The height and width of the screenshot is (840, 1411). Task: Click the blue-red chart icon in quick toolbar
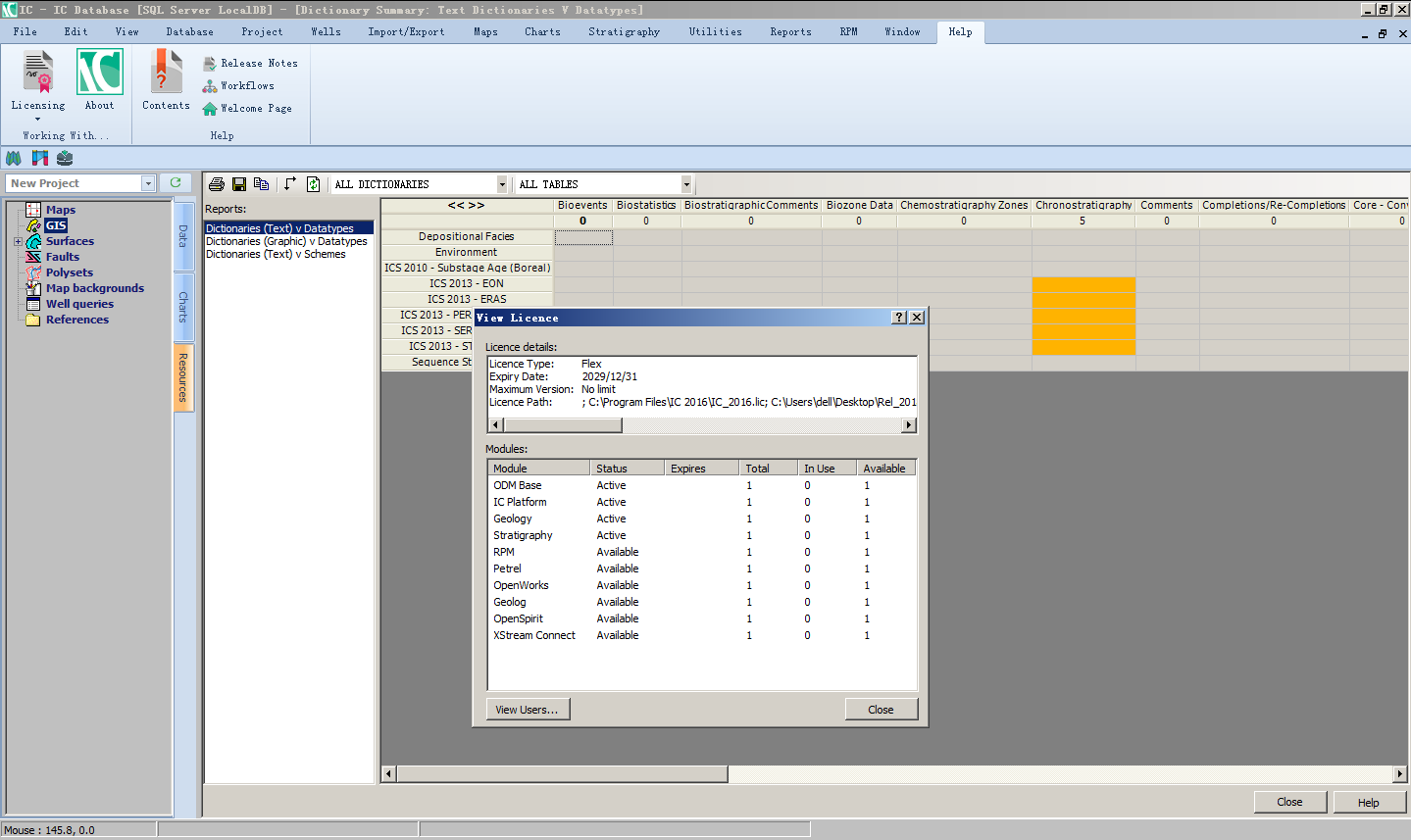coord(39,158)
